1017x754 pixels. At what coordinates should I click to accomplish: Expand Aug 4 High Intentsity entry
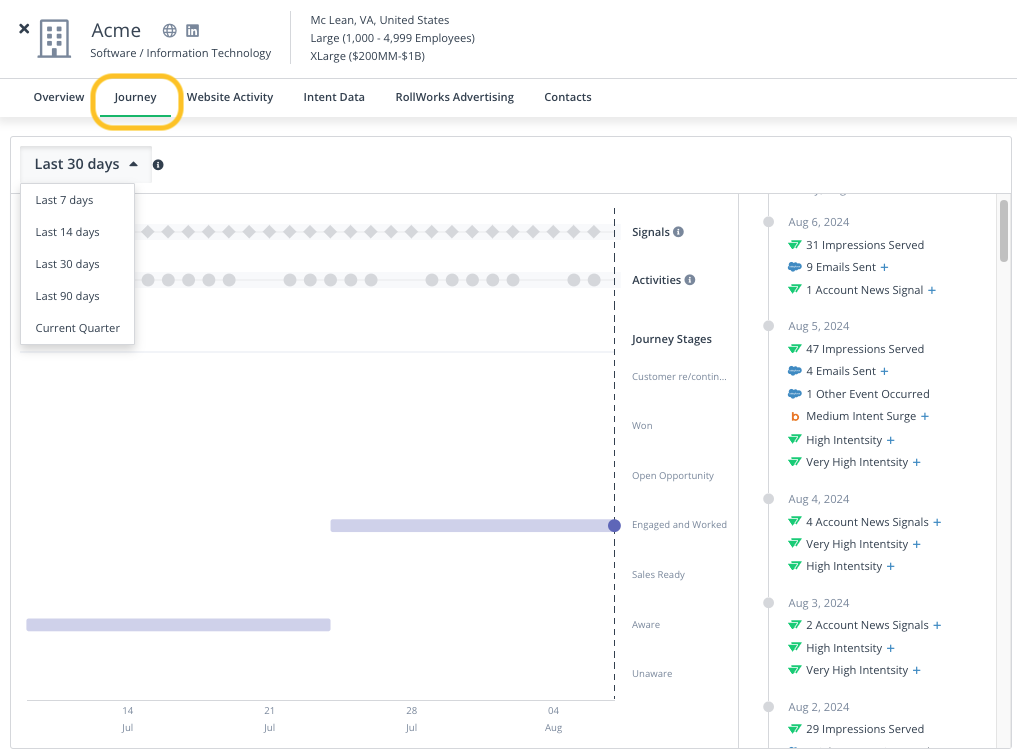(891, 567)
